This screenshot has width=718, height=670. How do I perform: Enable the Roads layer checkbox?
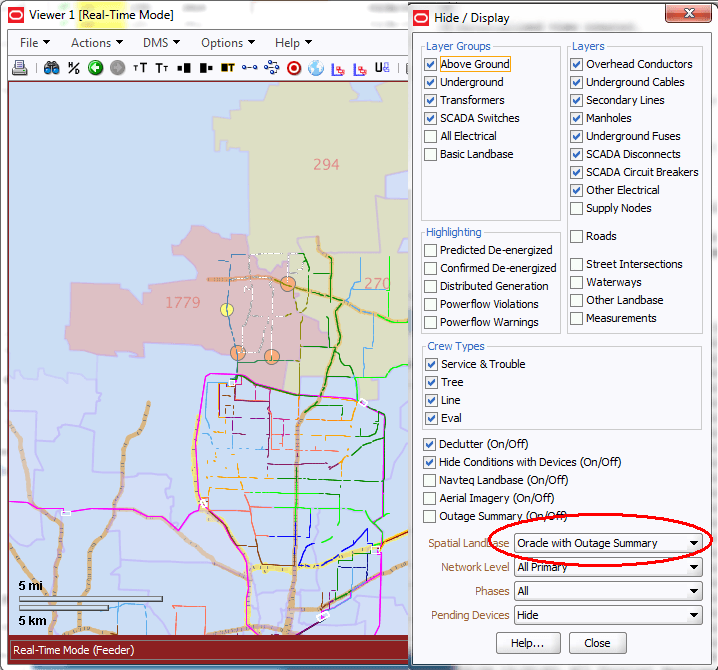577,236
